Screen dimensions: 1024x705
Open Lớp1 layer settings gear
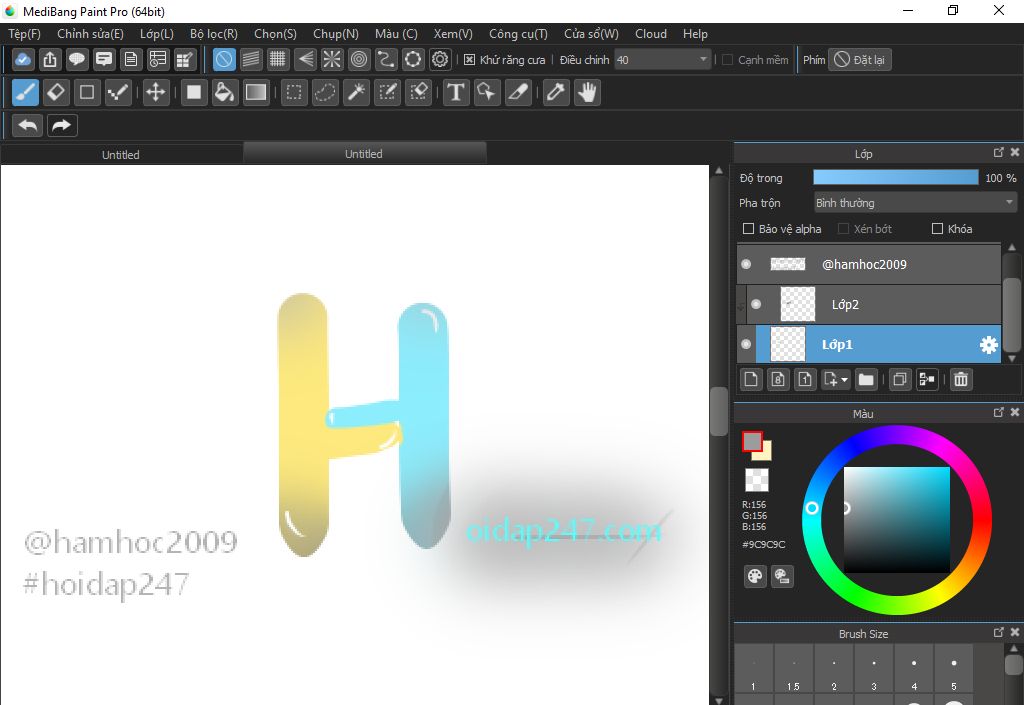point(989,345)
